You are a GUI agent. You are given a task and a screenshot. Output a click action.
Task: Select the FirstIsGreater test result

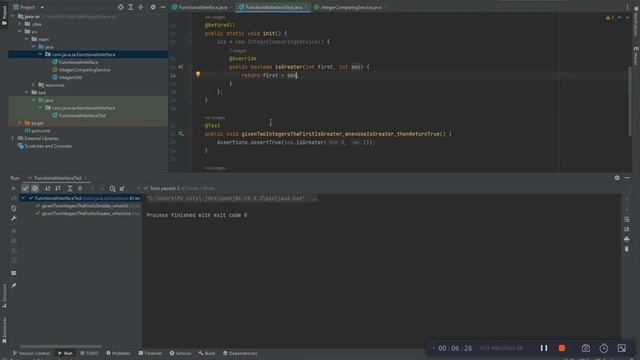pyautogui.click(x=84, y=213)
